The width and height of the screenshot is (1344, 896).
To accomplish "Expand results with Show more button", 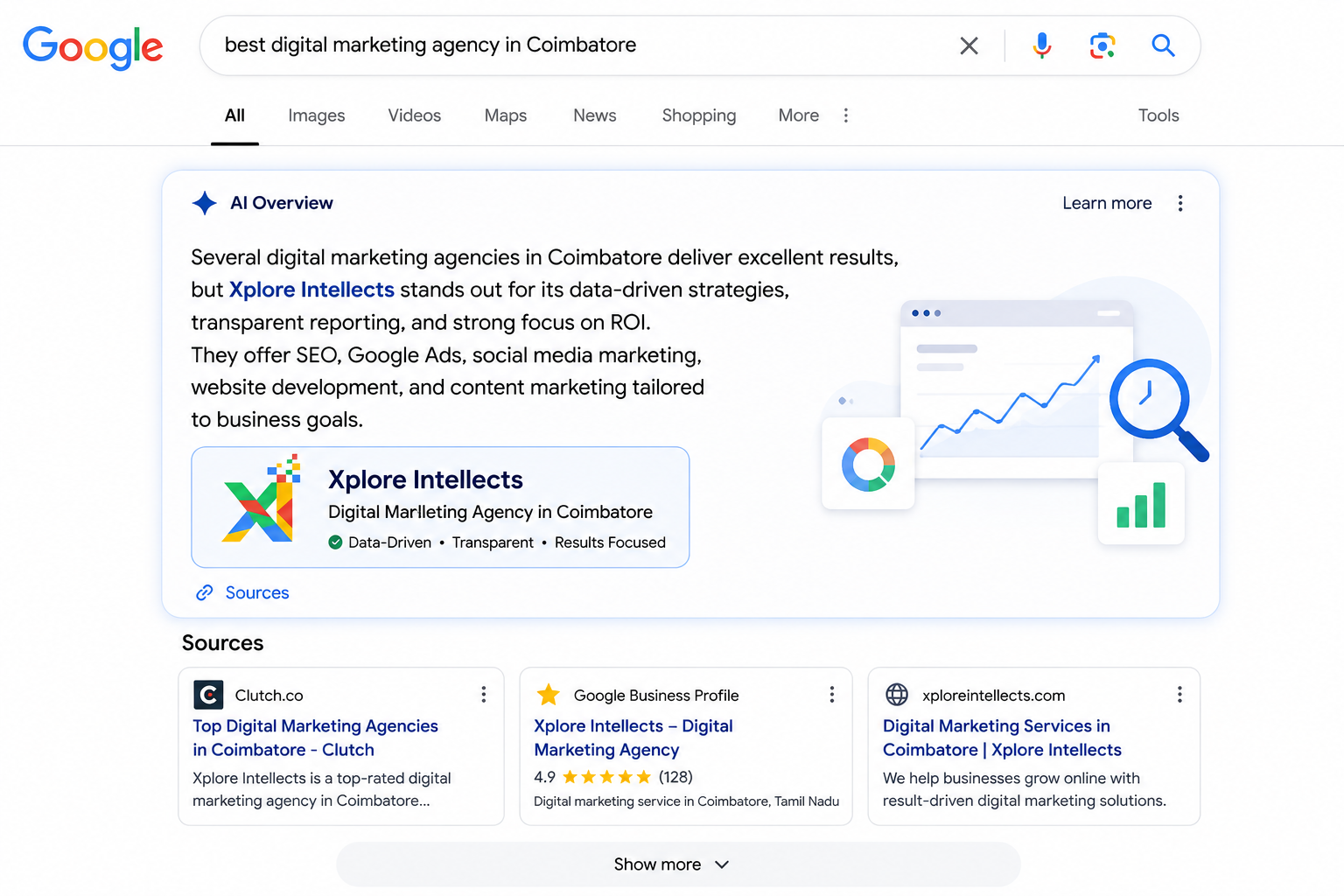I will (678, 864).
